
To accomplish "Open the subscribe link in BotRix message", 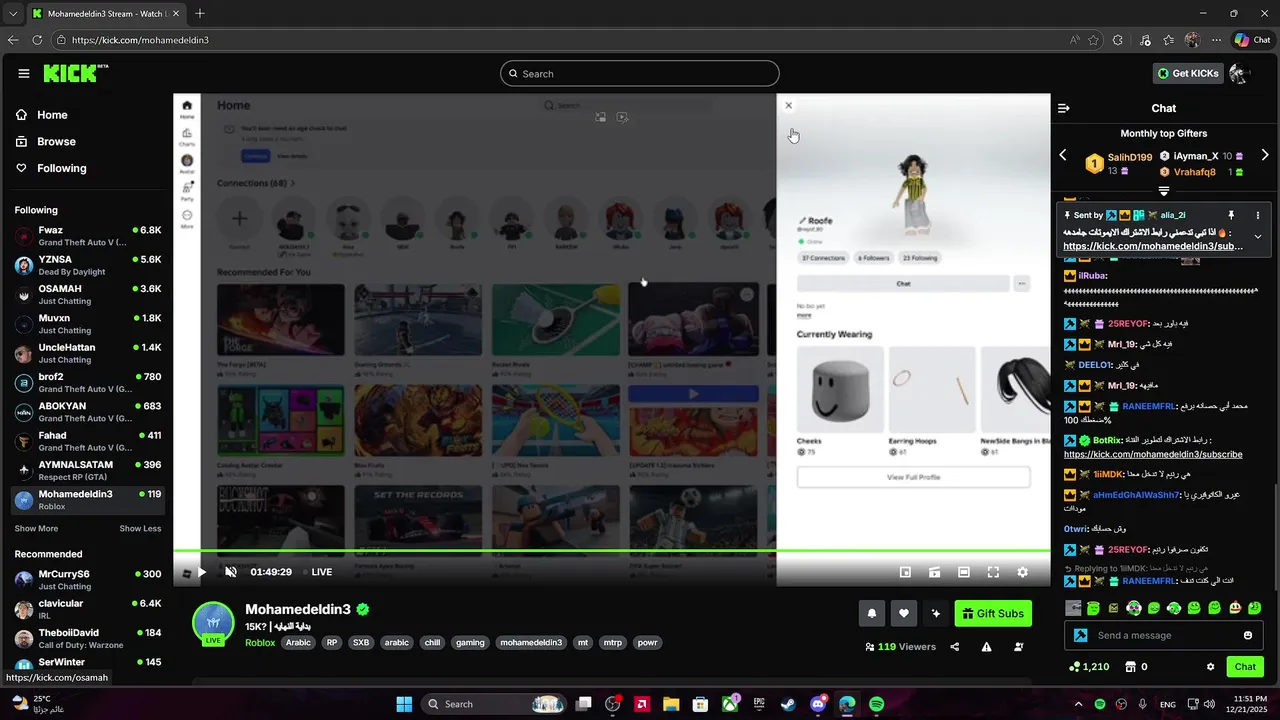I will coord(1153,454).
